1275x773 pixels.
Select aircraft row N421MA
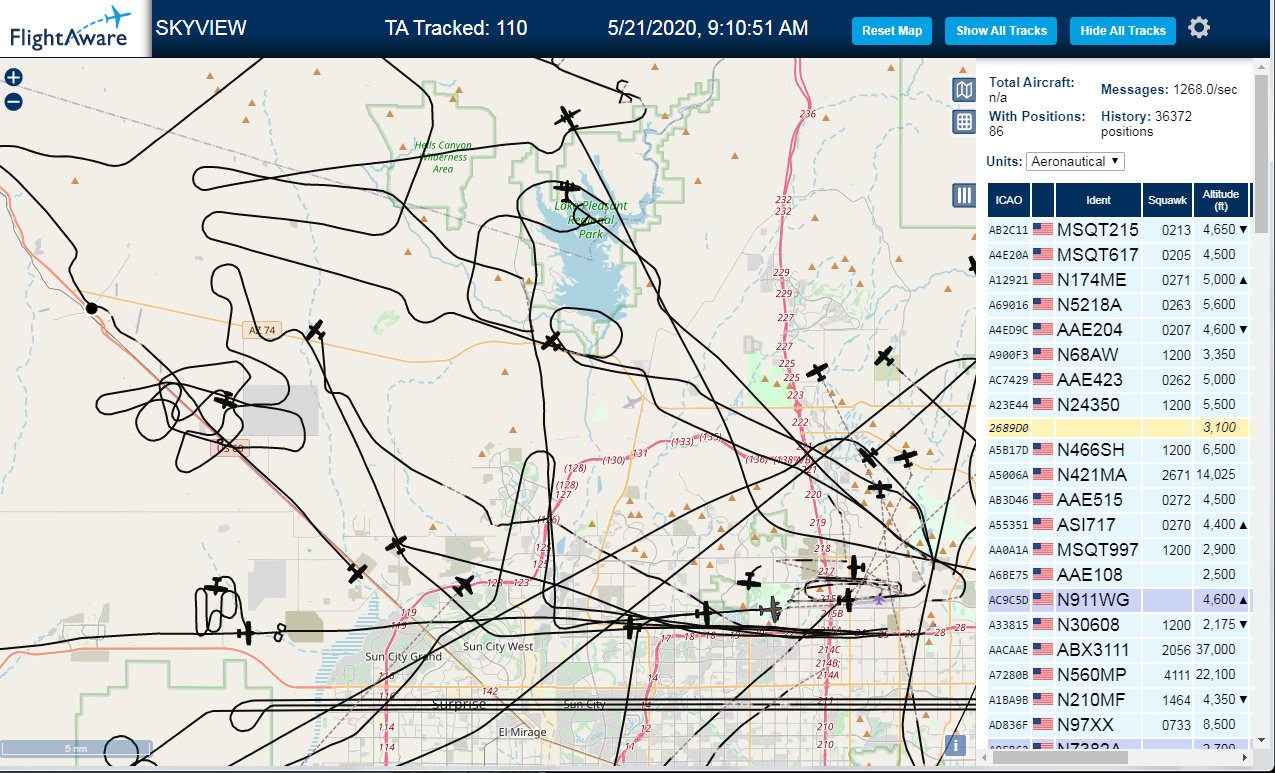1118,475
